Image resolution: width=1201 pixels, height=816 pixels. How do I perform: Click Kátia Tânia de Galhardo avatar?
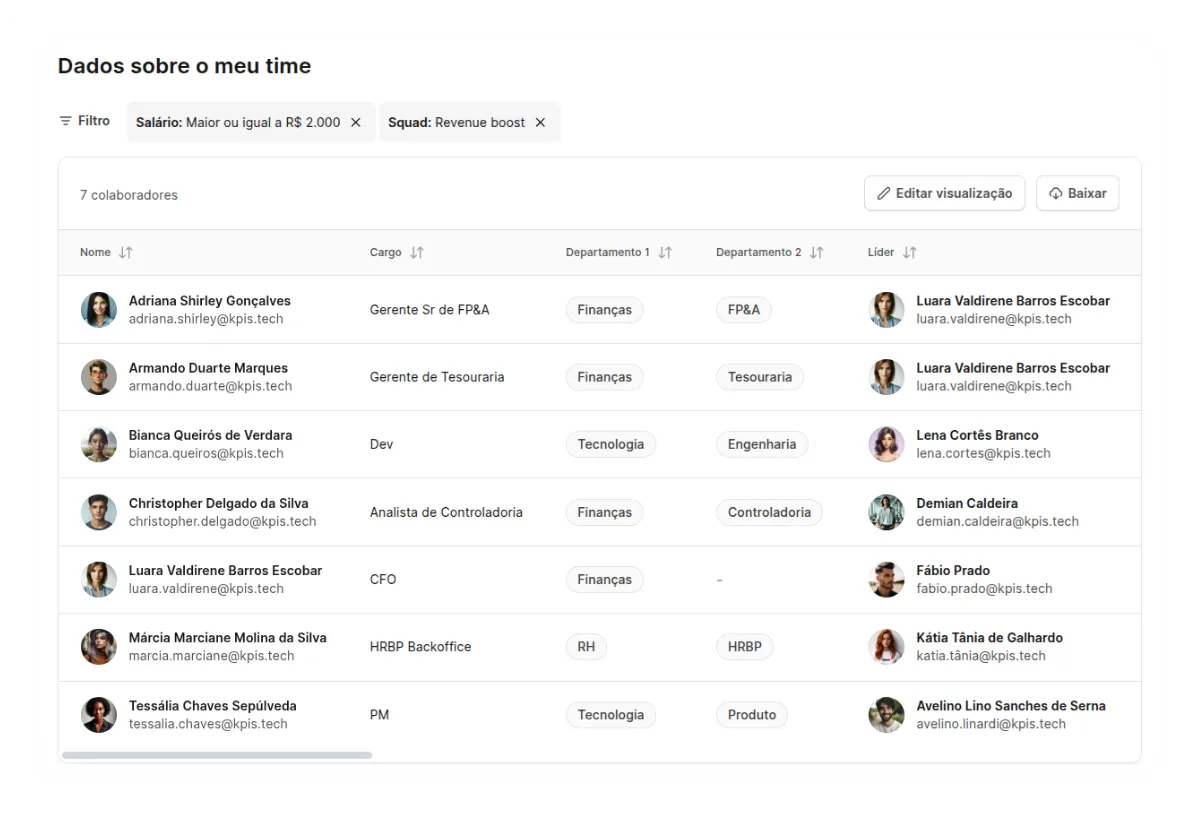click(886, 647)
